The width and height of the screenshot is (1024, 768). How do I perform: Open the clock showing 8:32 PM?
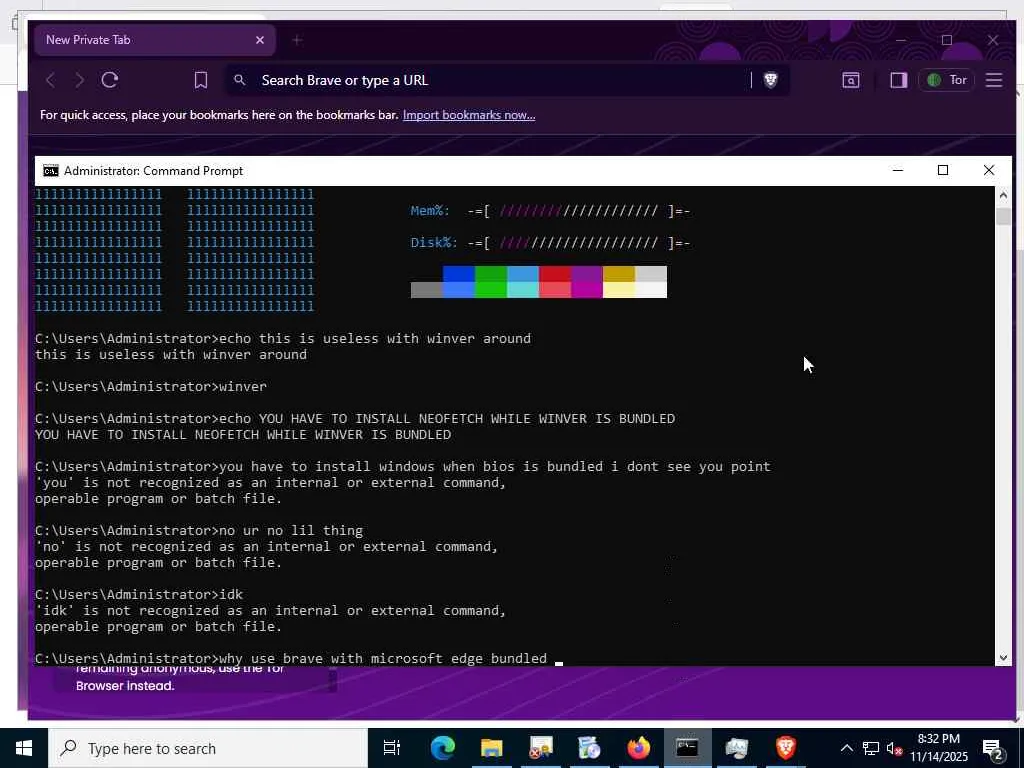point(939,748)
